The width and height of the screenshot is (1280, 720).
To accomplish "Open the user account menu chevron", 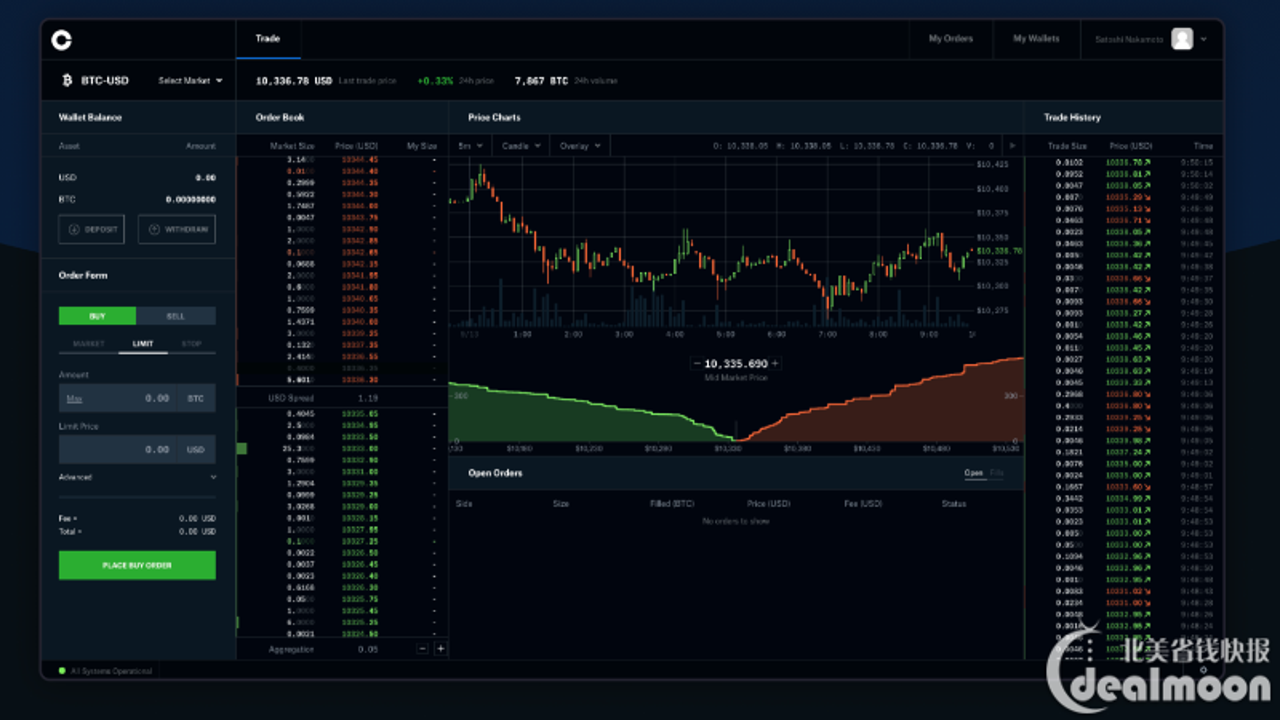I will (x=1203, y=39).
